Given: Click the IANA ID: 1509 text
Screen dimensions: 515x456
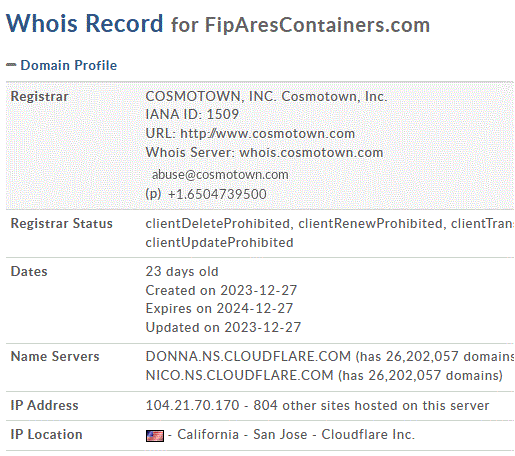Looking at the screenshot, I should [x=192, y=115].
